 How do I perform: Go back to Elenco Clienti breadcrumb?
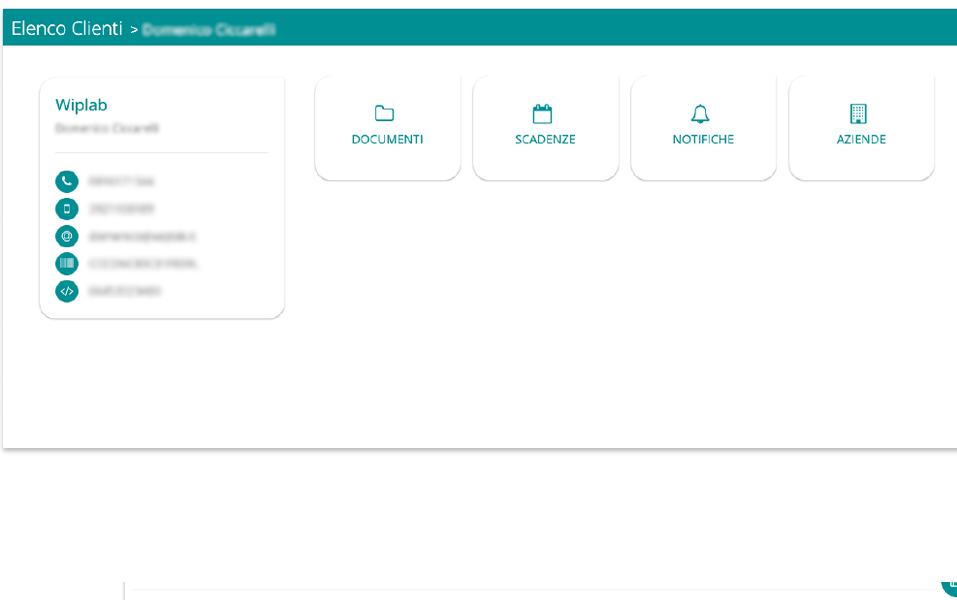point(67,29)
